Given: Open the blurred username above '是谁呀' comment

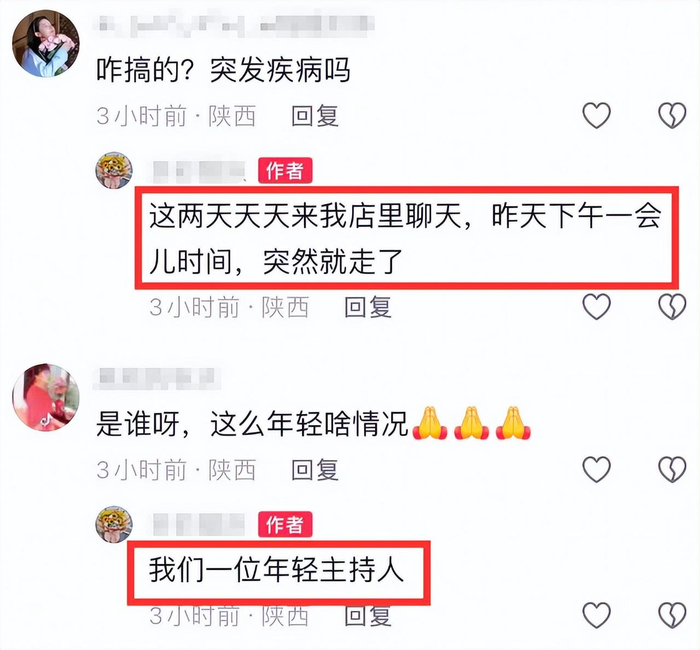Looking at the screenshot, I should click(157, 378).
